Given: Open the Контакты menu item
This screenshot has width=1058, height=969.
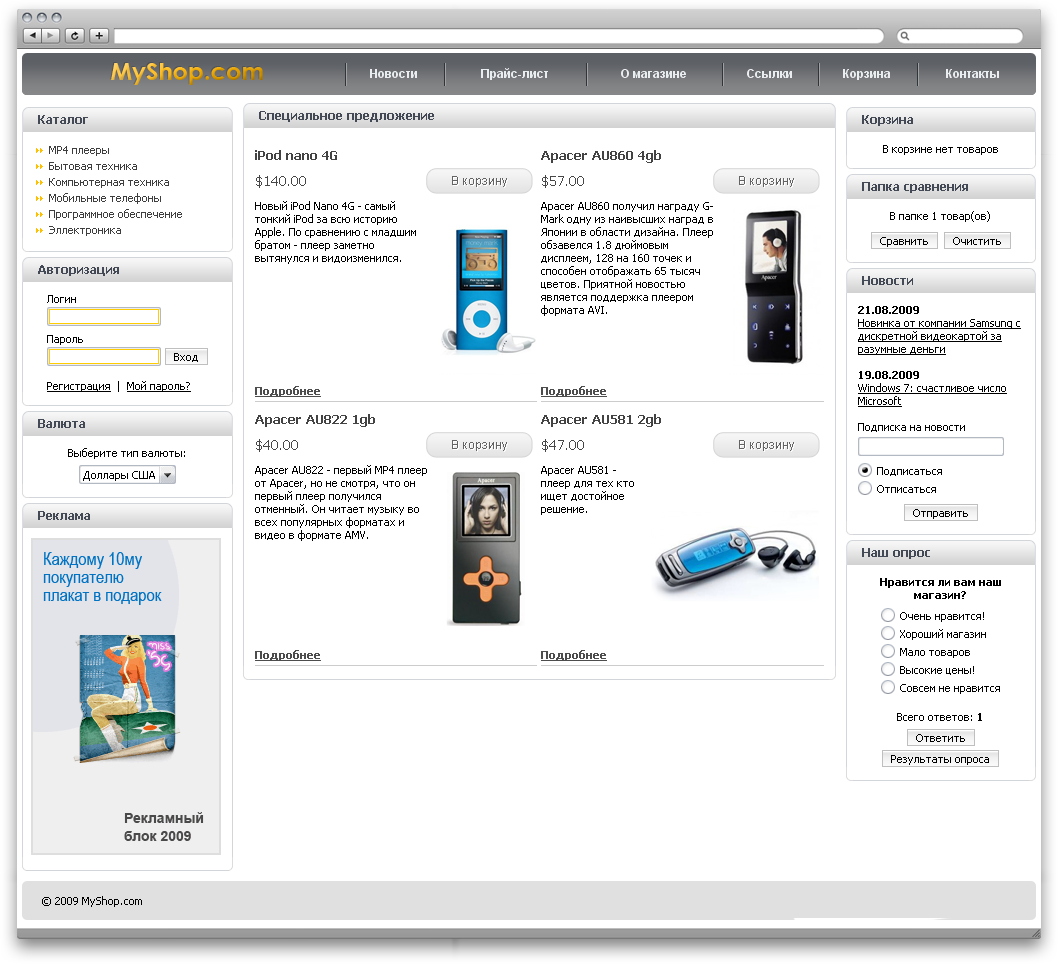Looking at the screenshot, I should [x=972, y=74].
